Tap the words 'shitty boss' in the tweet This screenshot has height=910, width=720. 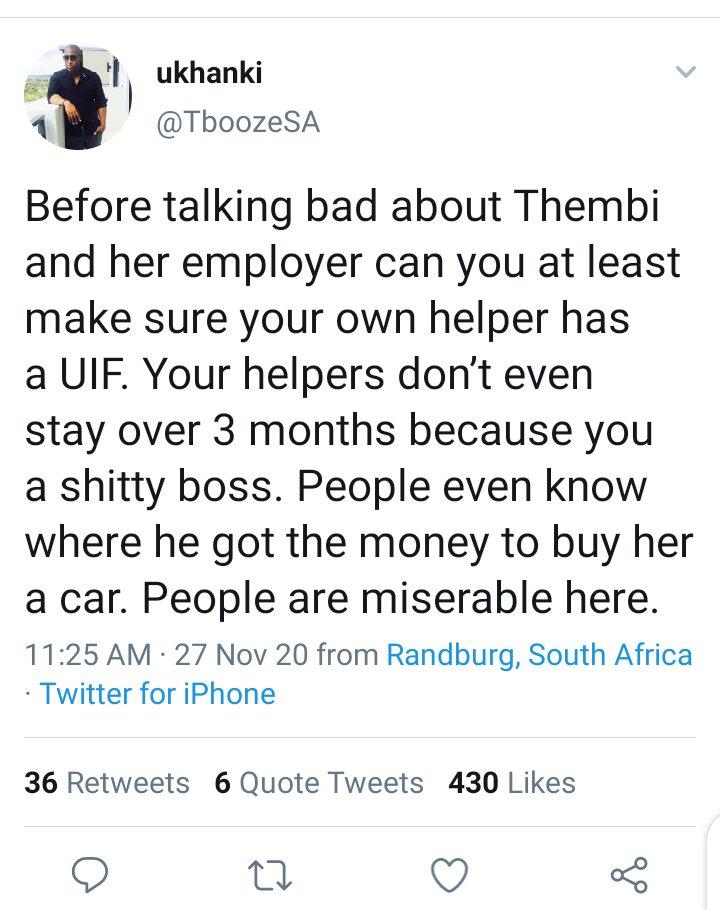click(167, 486)
